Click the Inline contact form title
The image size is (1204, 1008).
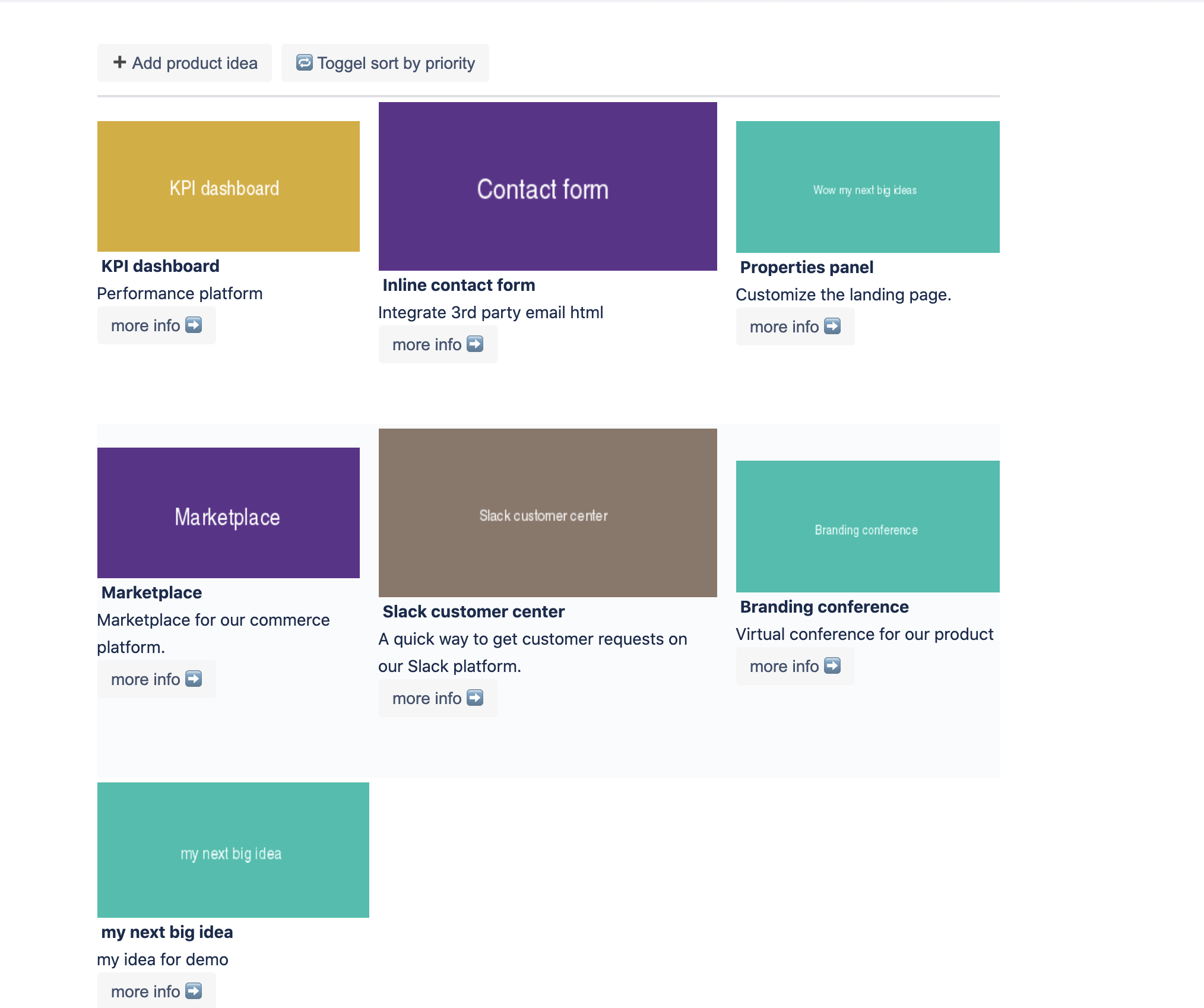click(458, 285)
